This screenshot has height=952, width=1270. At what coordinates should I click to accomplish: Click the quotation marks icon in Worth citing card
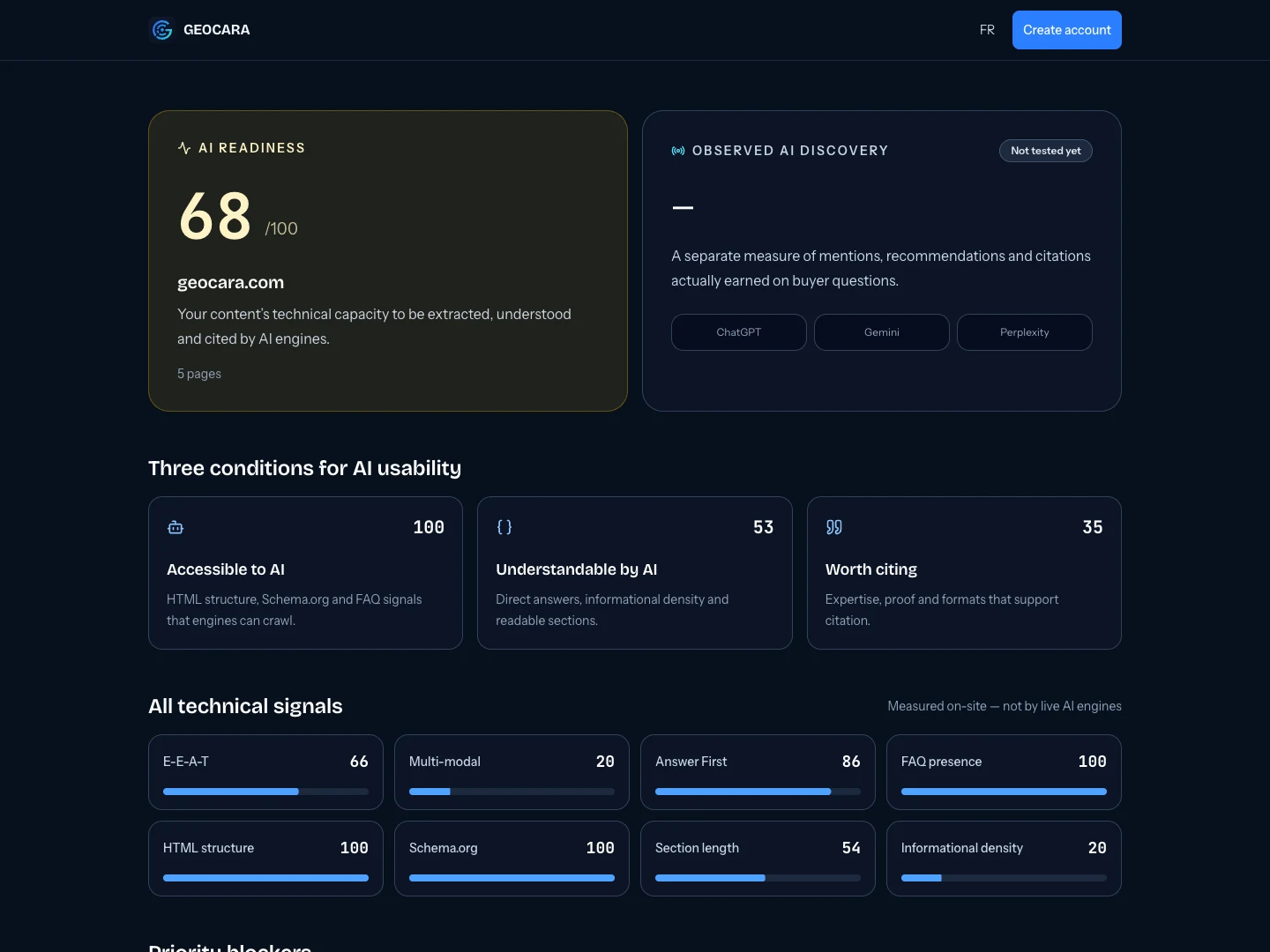tap(834, 527)
